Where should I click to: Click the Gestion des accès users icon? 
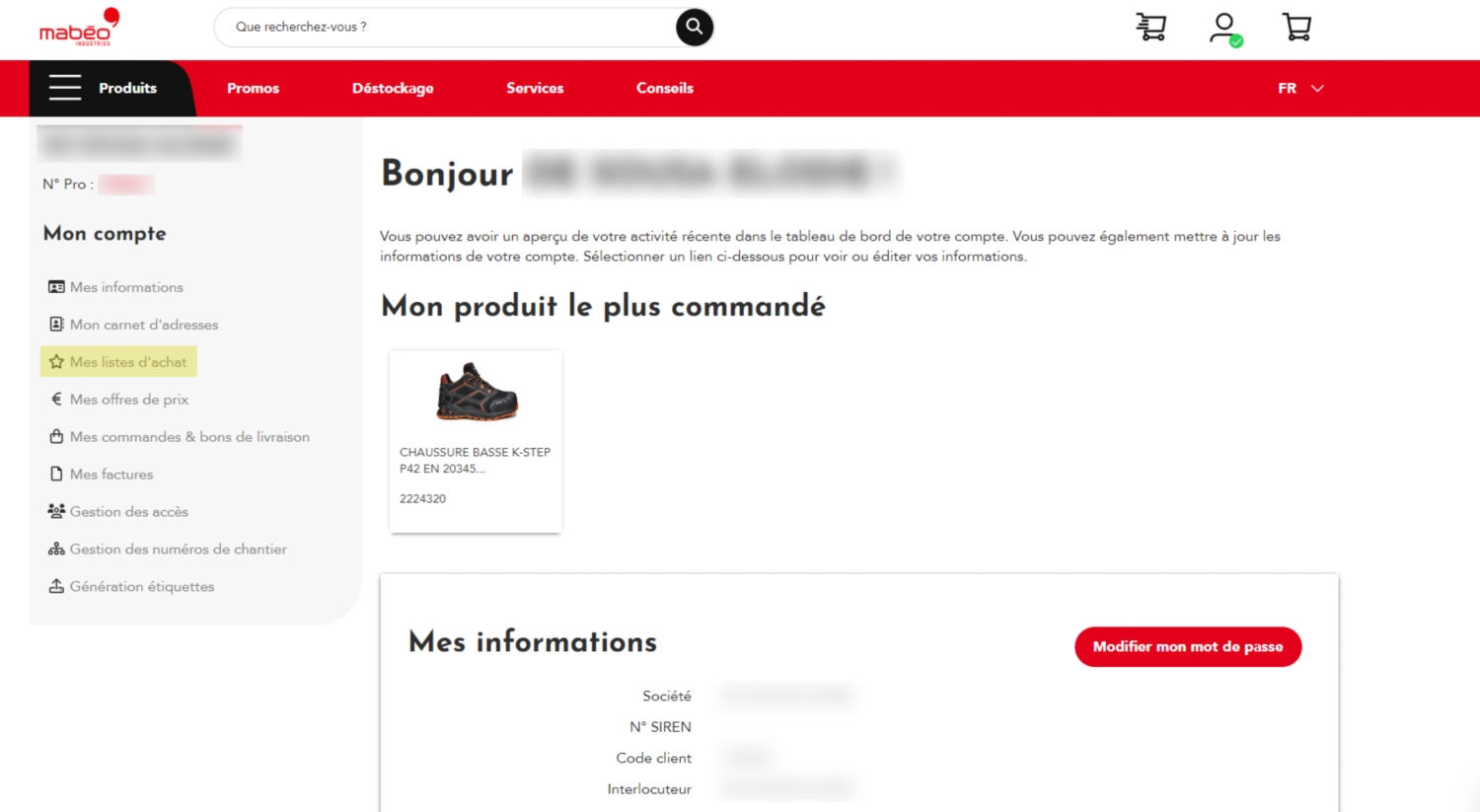(x=56, y=511)
